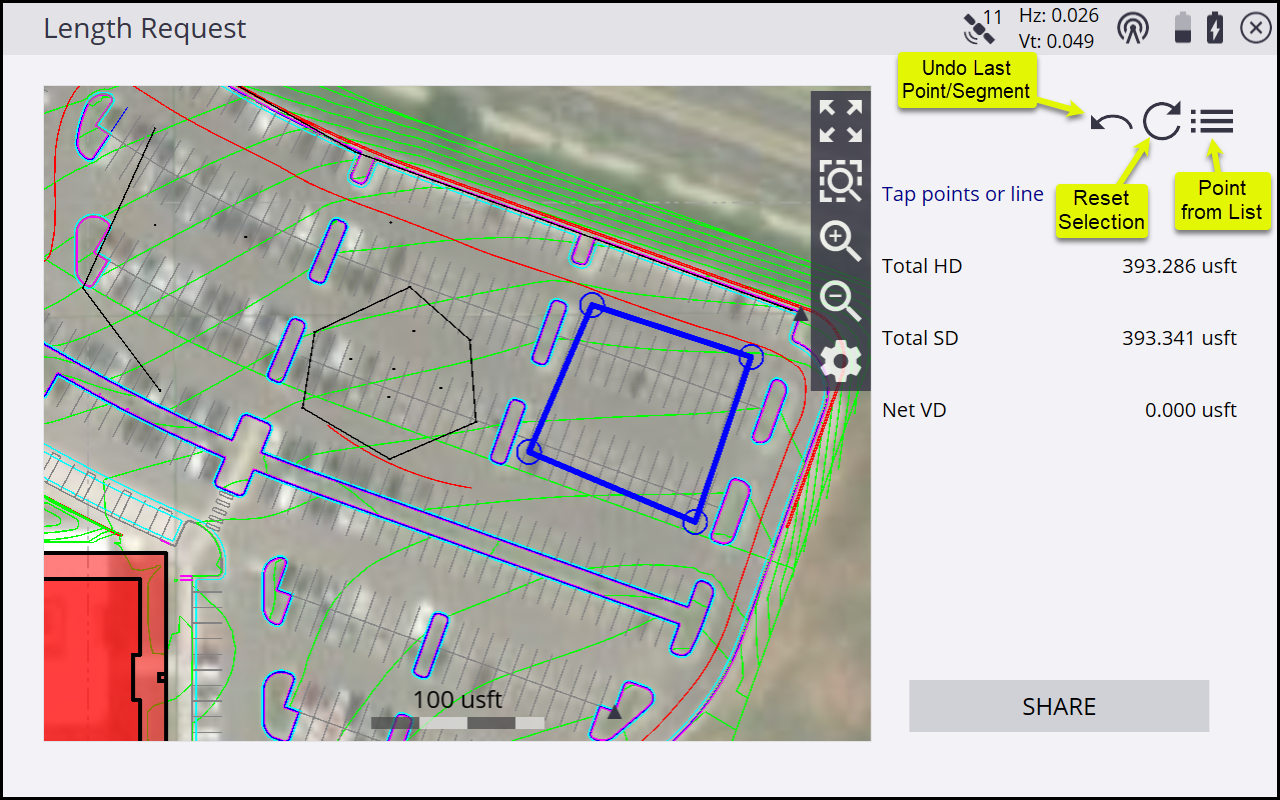Activate the zoom window tool
The image size is (1280, 800).
pyautogui.click(x=840, y=181)
